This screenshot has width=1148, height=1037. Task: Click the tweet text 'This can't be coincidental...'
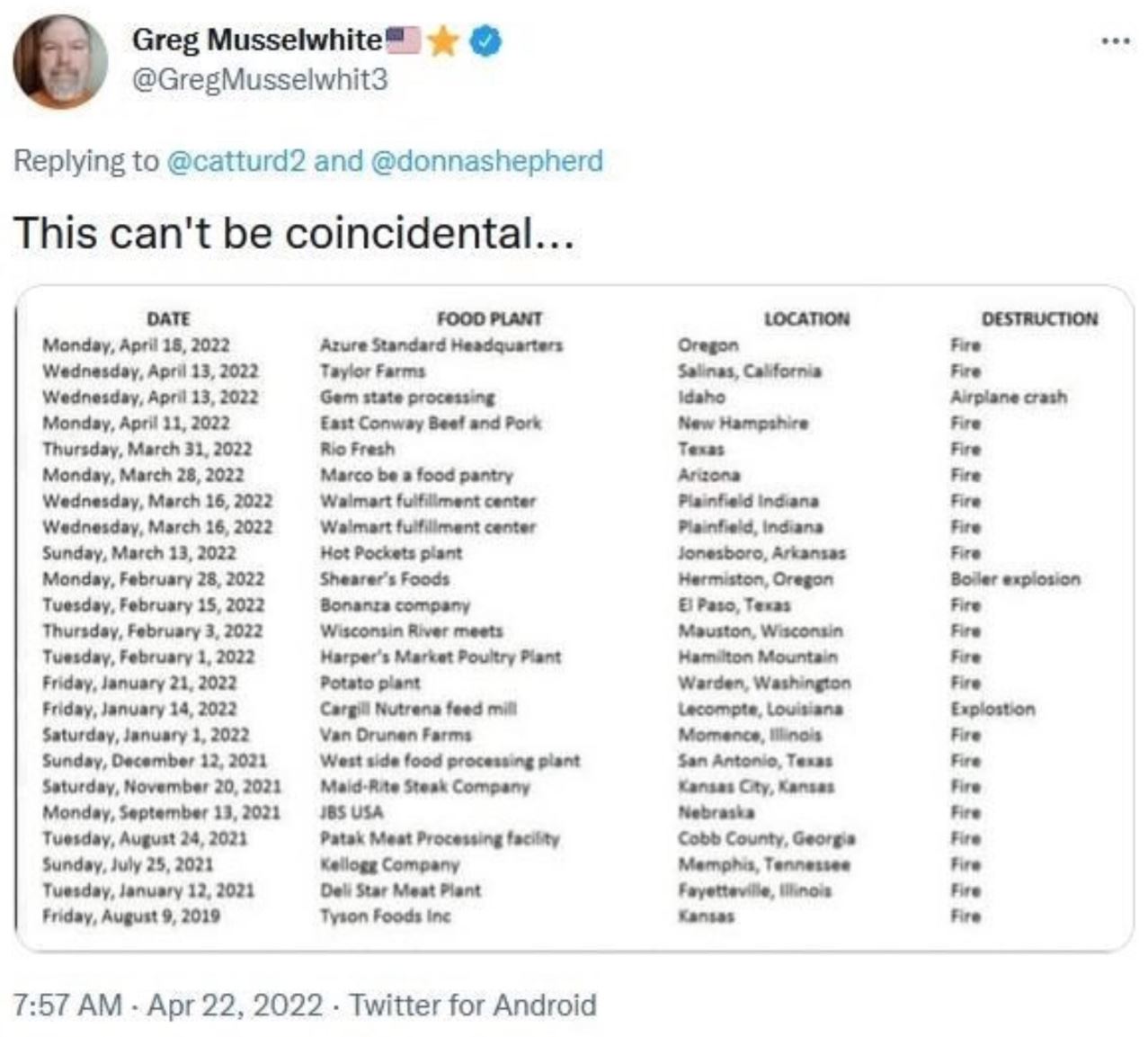tap(293, 233)
